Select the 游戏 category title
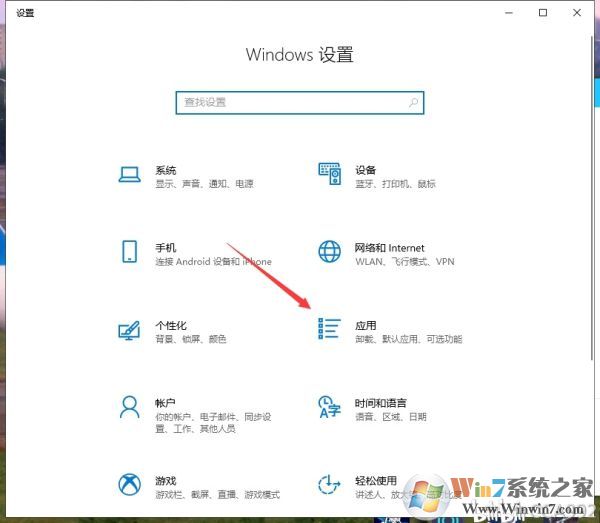 (x=166, y=481)
